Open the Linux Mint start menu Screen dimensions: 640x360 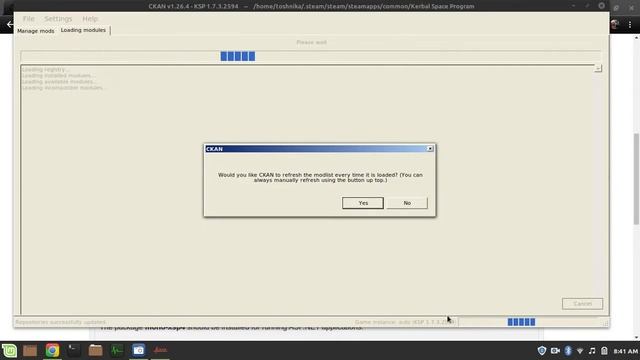[x=9, y=351]
